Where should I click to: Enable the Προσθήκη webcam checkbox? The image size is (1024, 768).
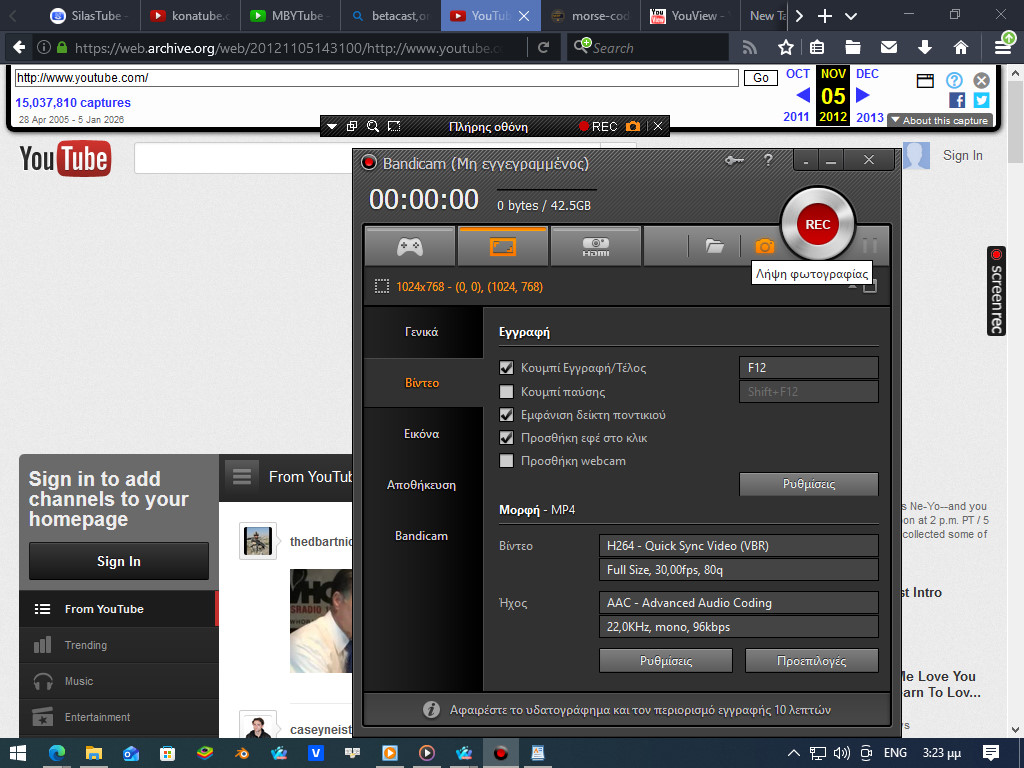tap(507, 461)
